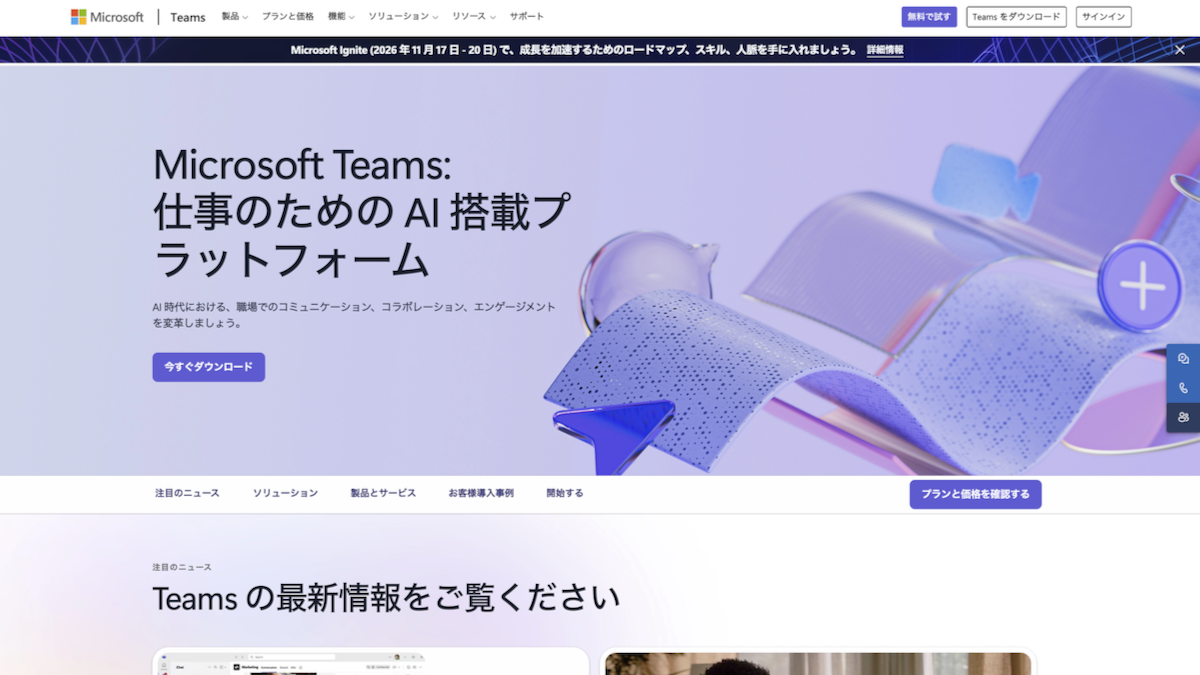Click the プランと価格を確認する button
Screen dimensions: 1200x675
pyautogui.click(x=975, y=494)
